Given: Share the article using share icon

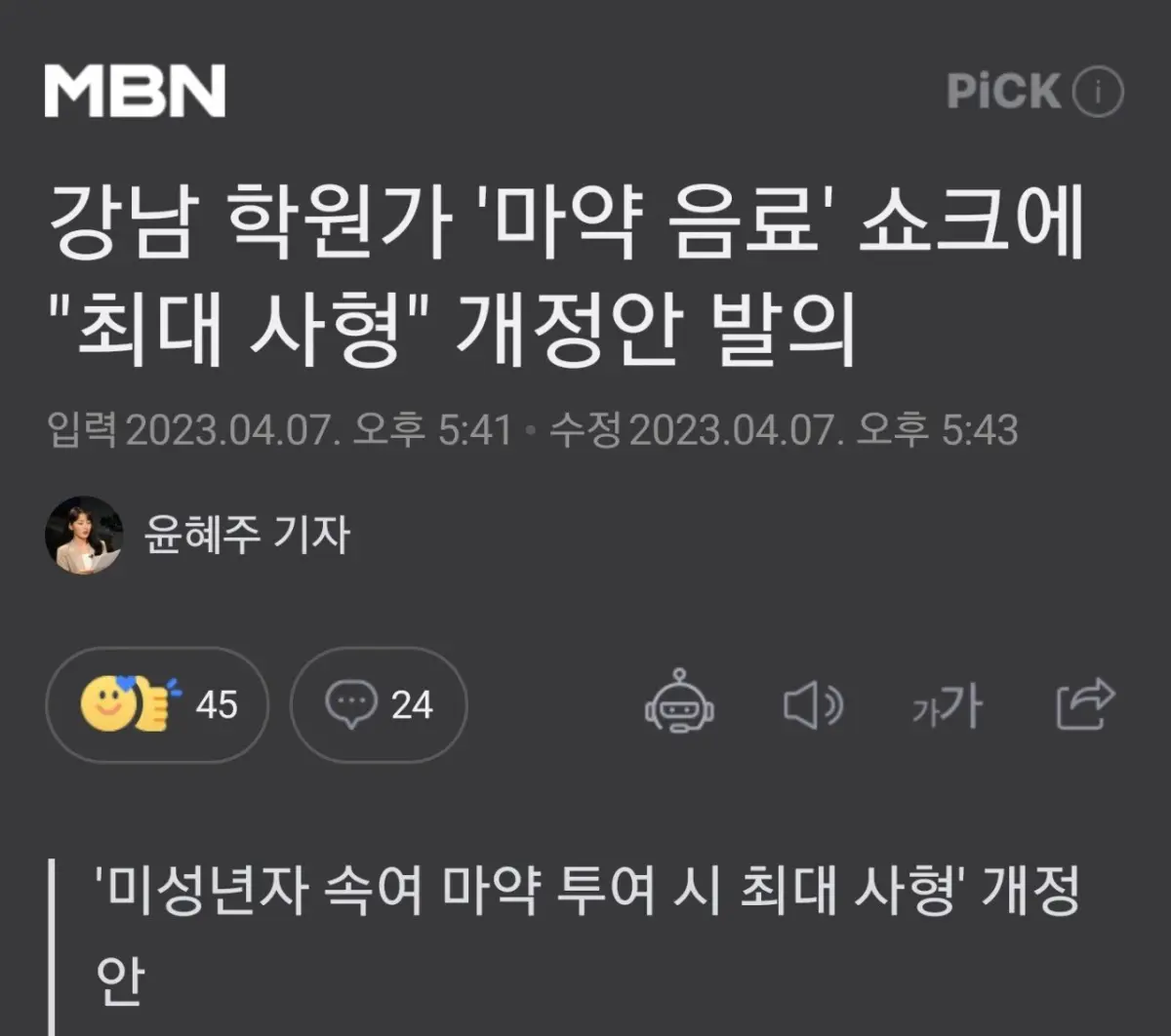Looking at the screenshot, I should click(x=1084, y=703).
